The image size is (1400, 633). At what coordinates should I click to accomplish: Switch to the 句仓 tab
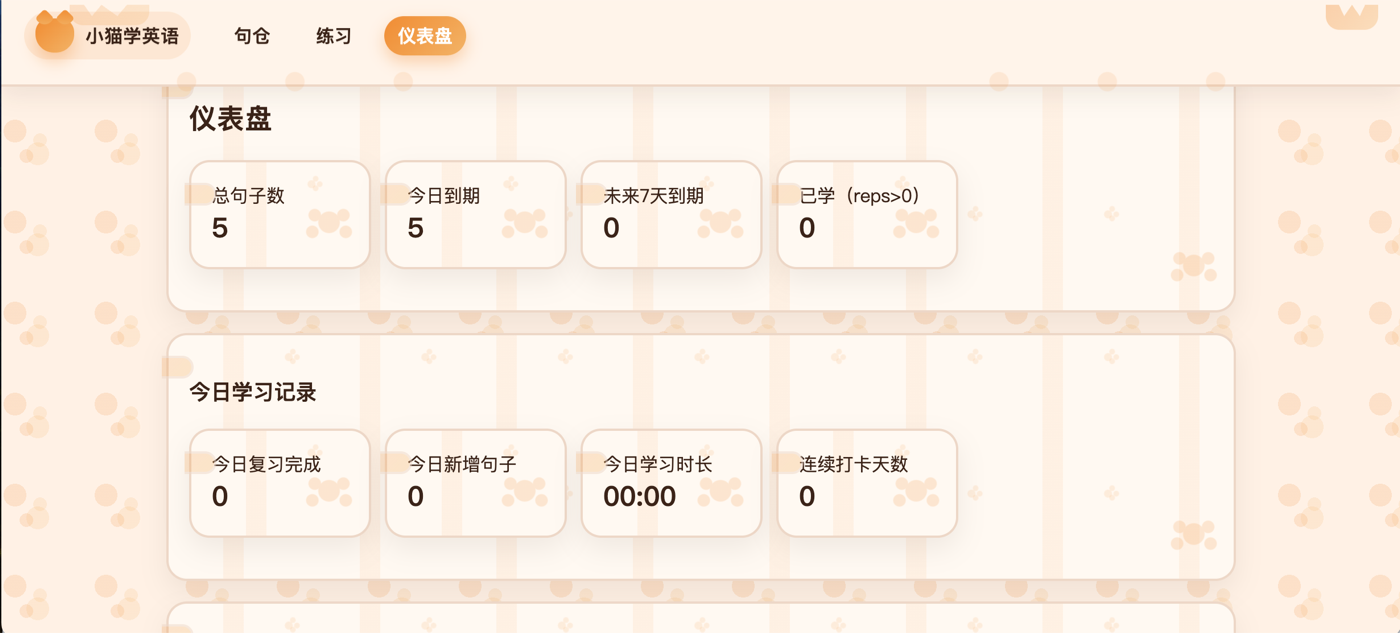251,35
